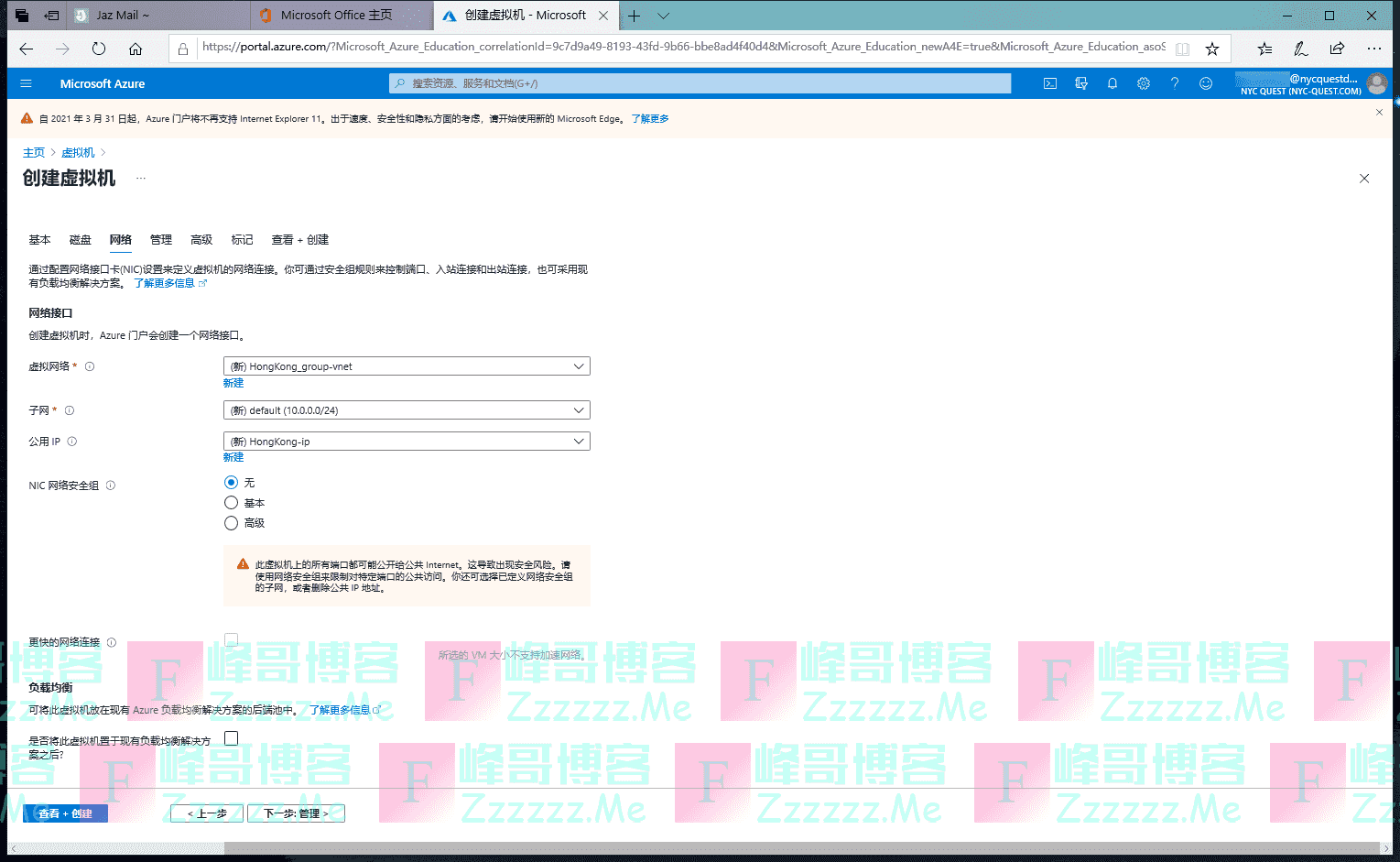Switch to the 管理 tab
The image size is (1400, 862).
click(x=161, y=240)
